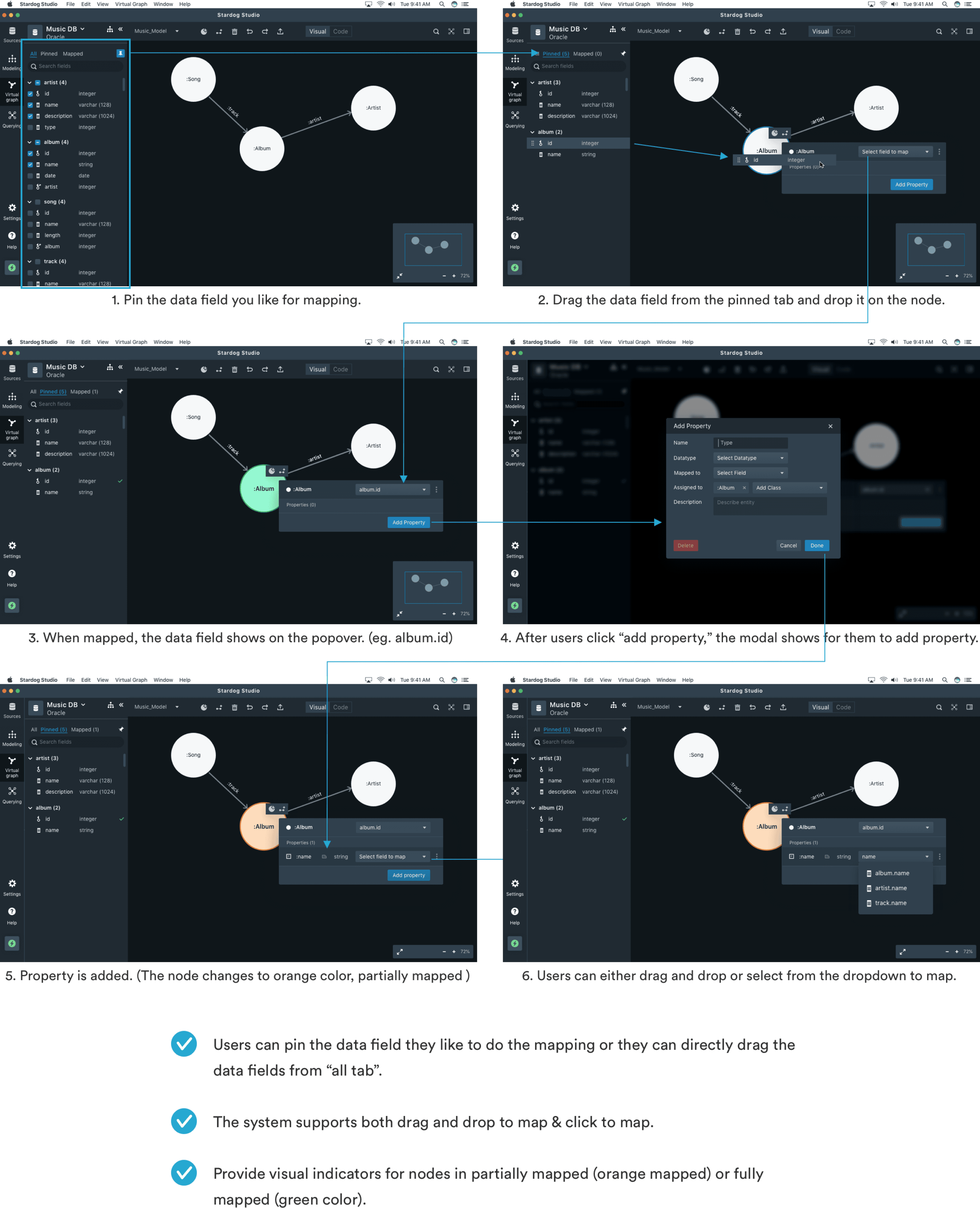Open the Add Class dropdown
Viewport: 980px width, 1208px height.
coord(788,488)
